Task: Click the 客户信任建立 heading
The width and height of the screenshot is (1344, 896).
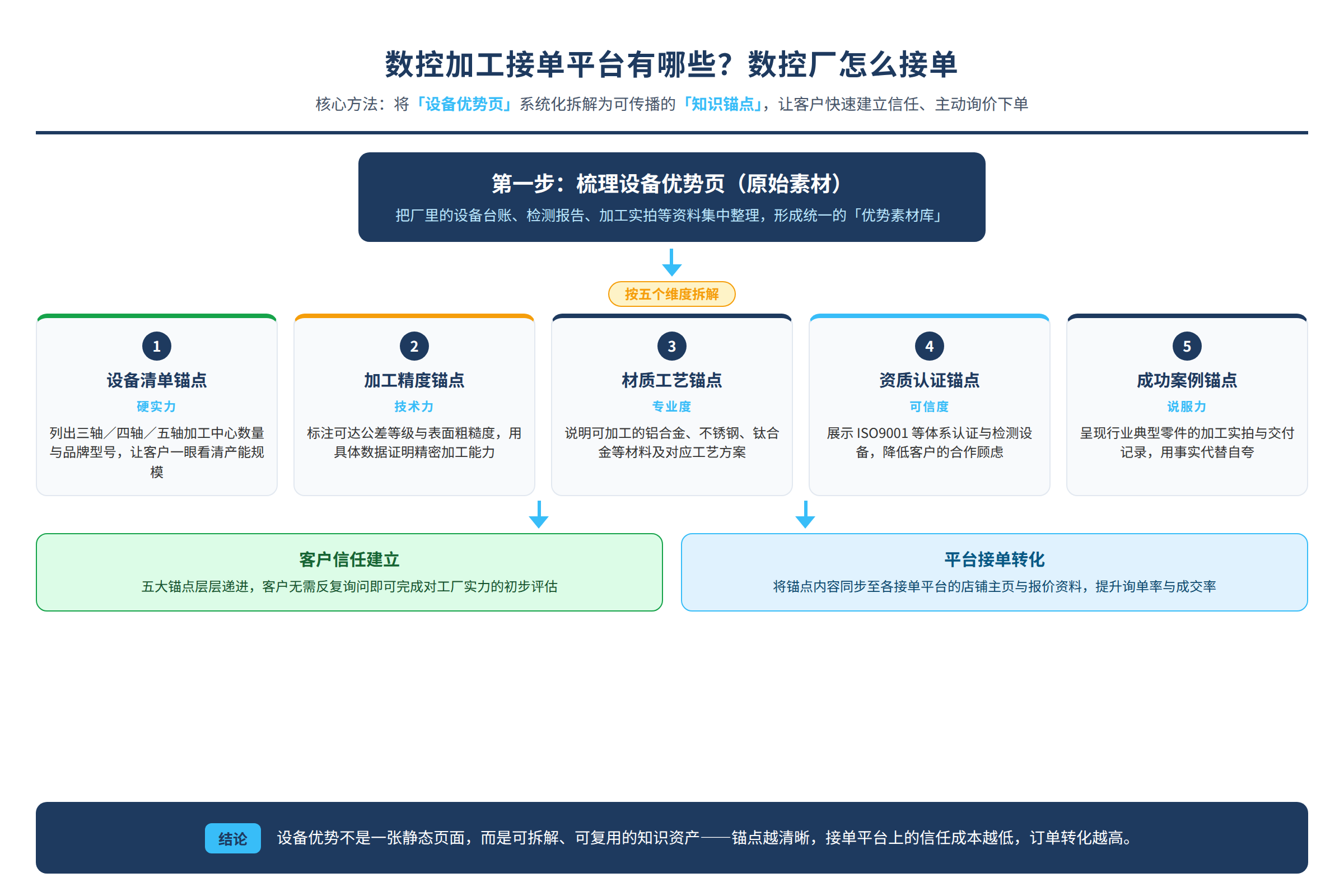Action: point(349,559)
